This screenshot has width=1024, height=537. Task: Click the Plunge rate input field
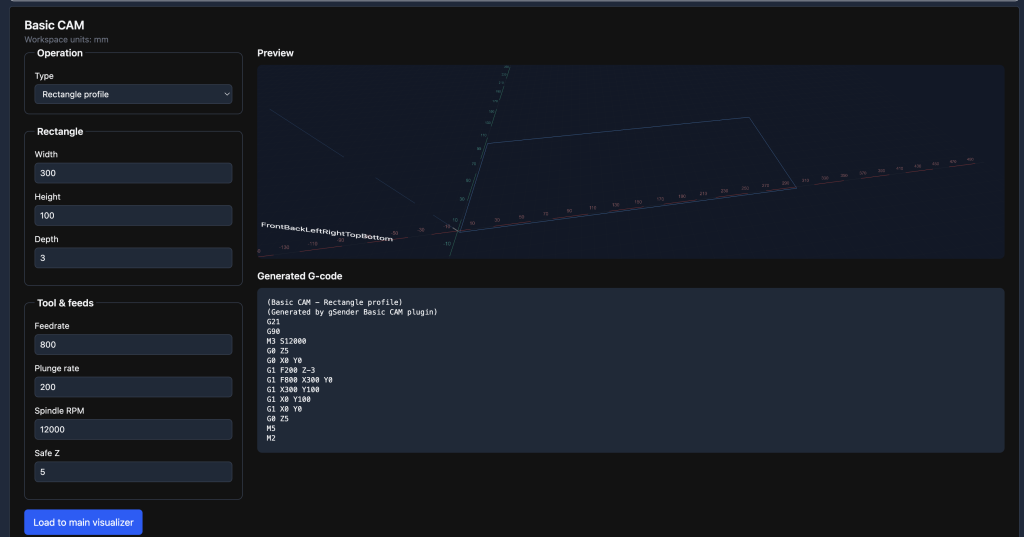click(133, 387)
